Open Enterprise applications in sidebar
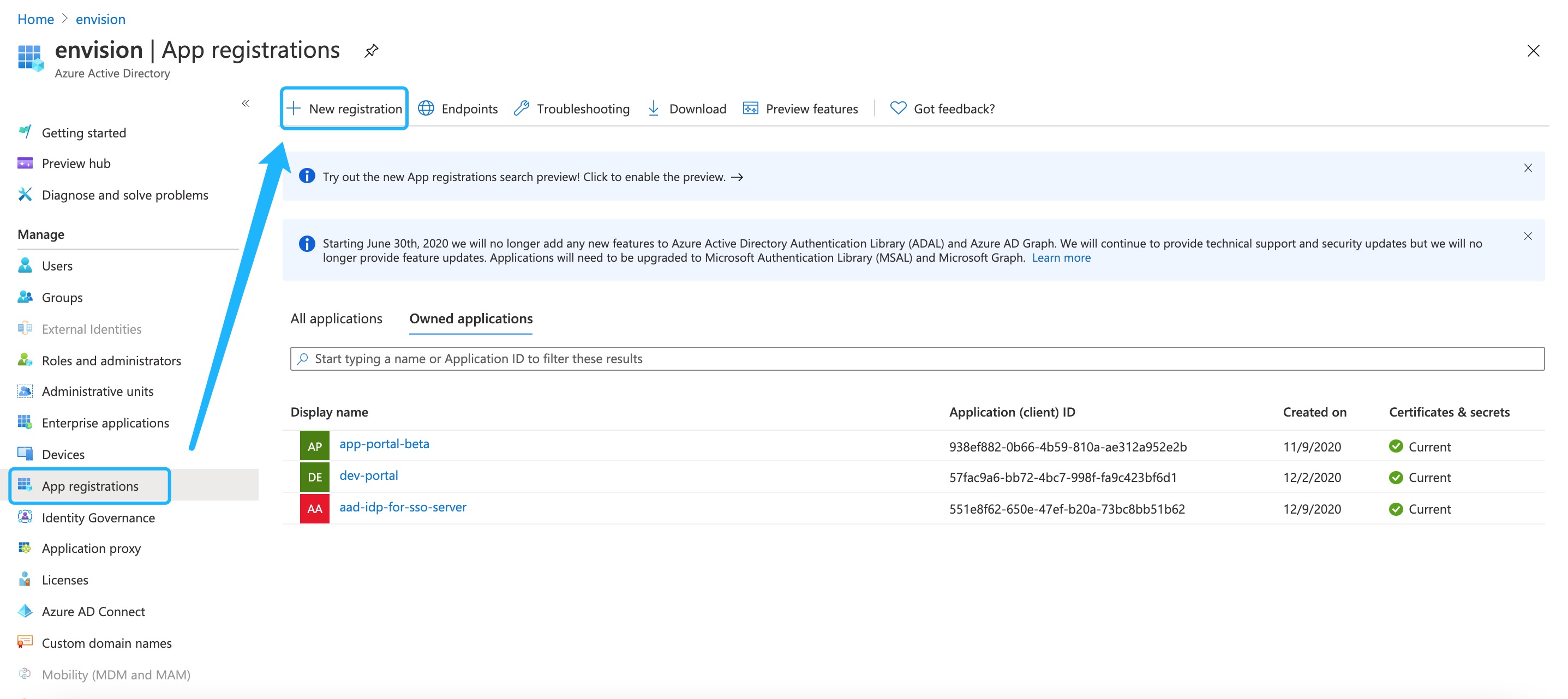 (x=105, y=423)
